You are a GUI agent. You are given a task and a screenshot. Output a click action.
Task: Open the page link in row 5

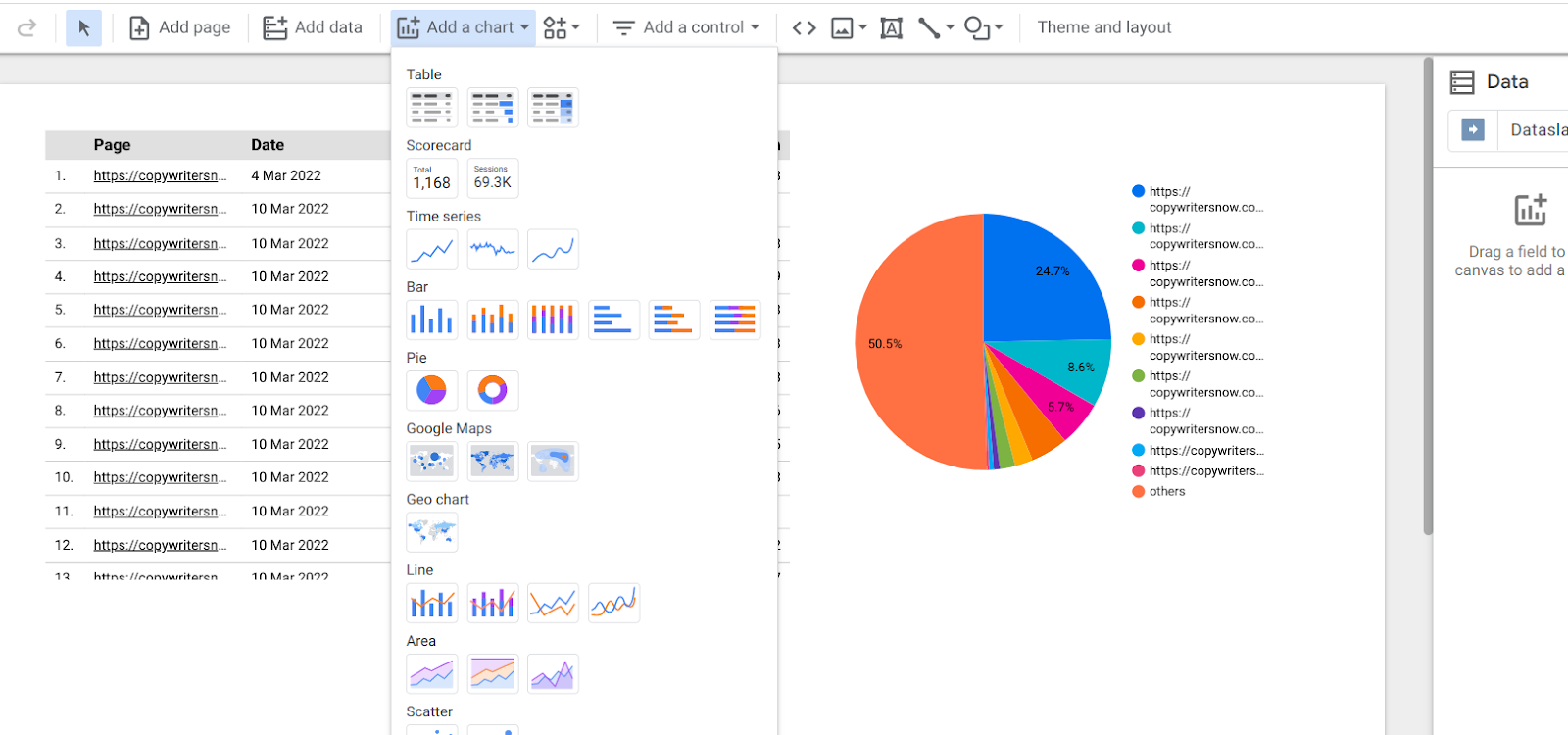(x=160, y=310)
